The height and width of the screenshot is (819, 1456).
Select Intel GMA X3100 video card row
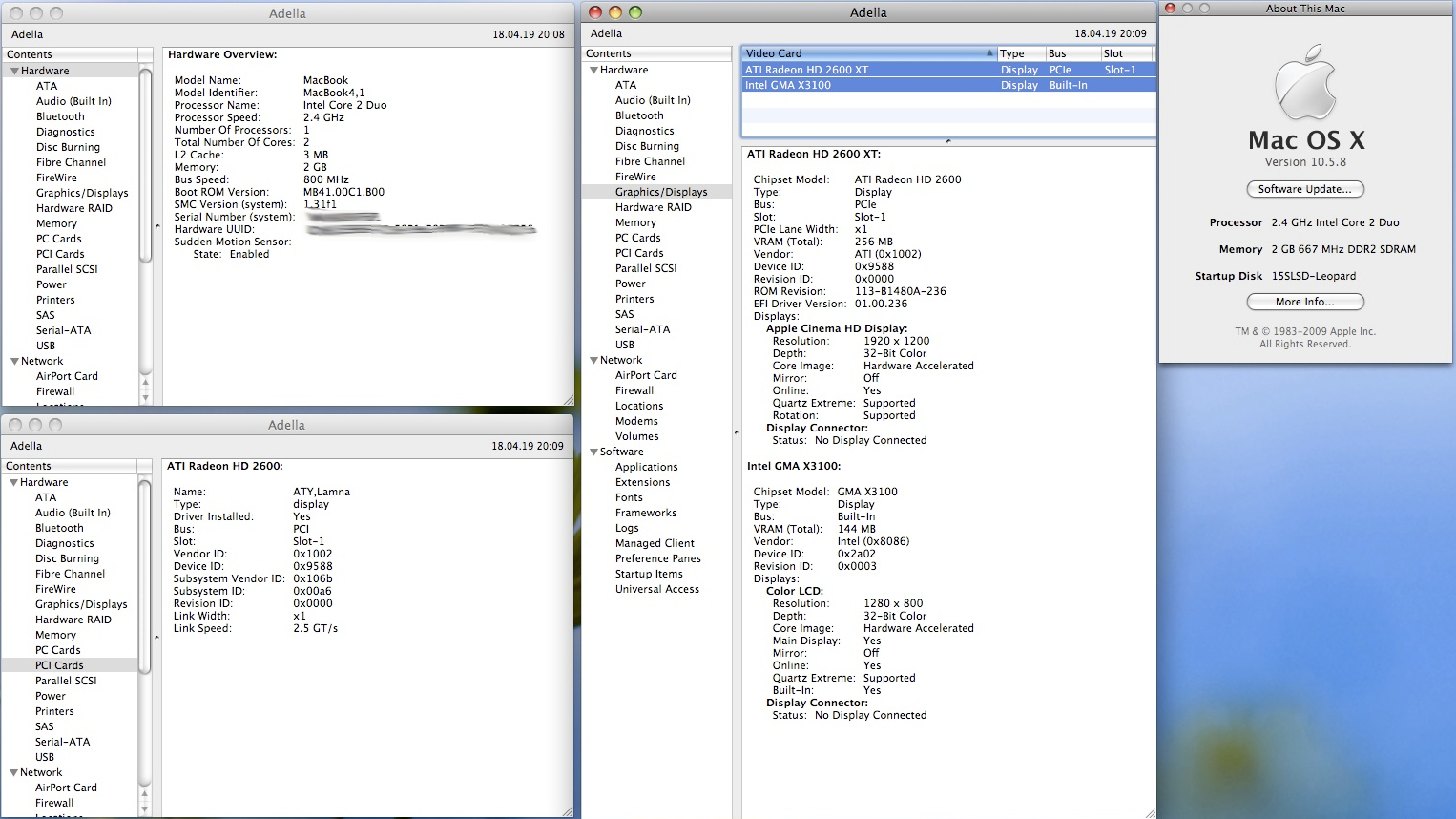(x=948, y=85)
